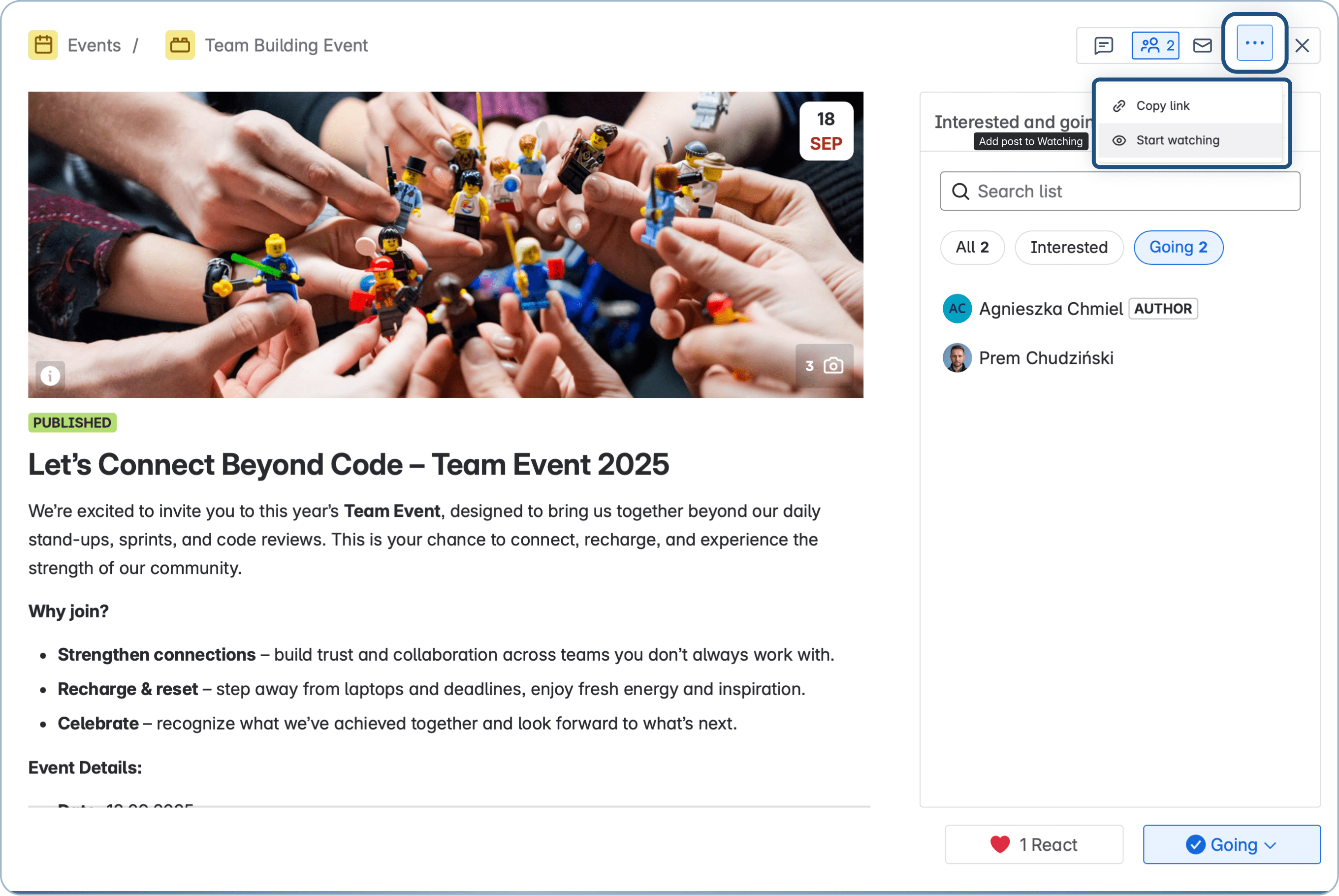Click inside the Search list field
This screenshot has width=1339, height=896.
(x=1131, y=191)
